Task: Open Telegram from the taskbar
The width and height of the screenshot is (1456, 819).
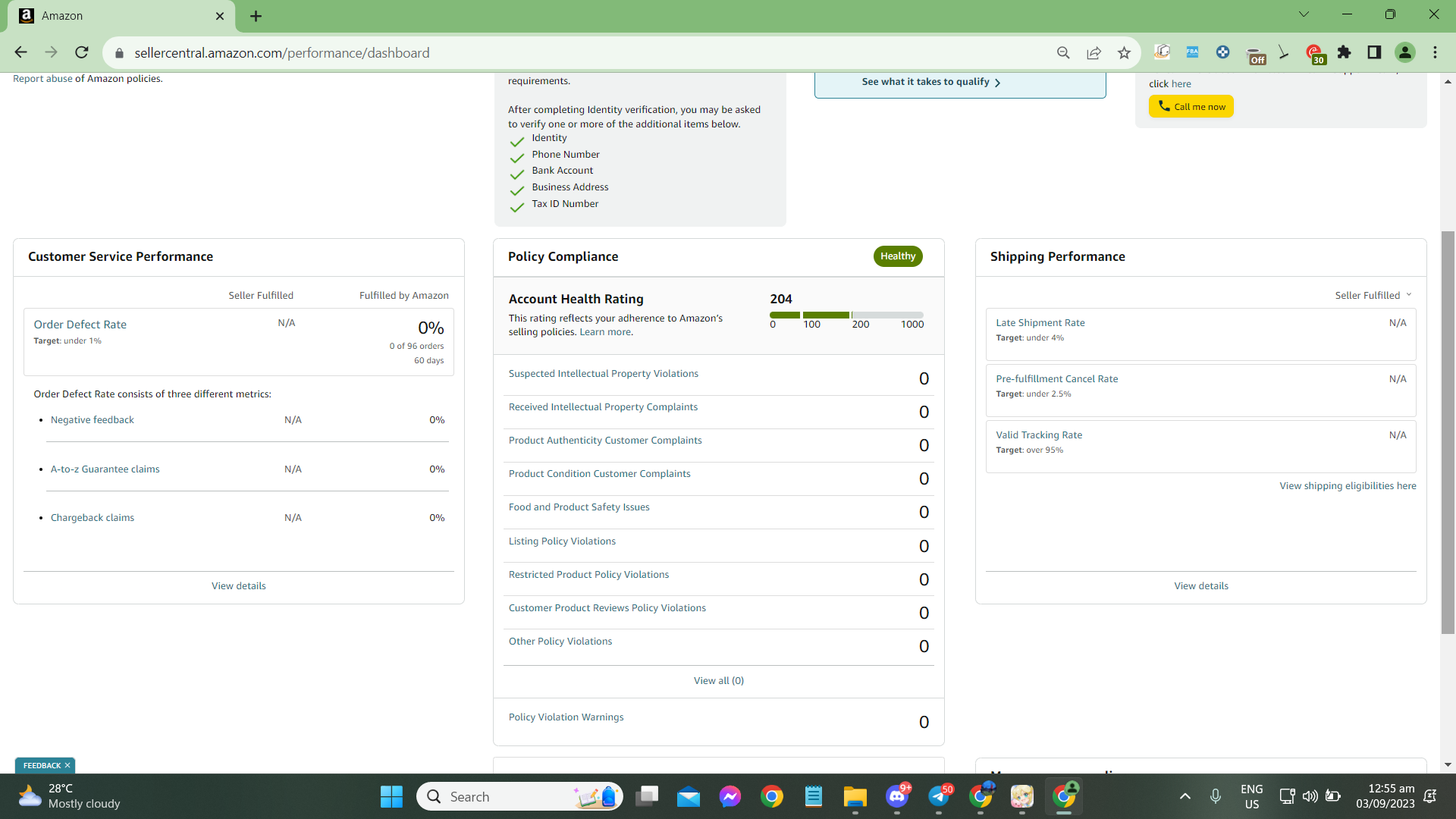Action: [x=939, y=797]
